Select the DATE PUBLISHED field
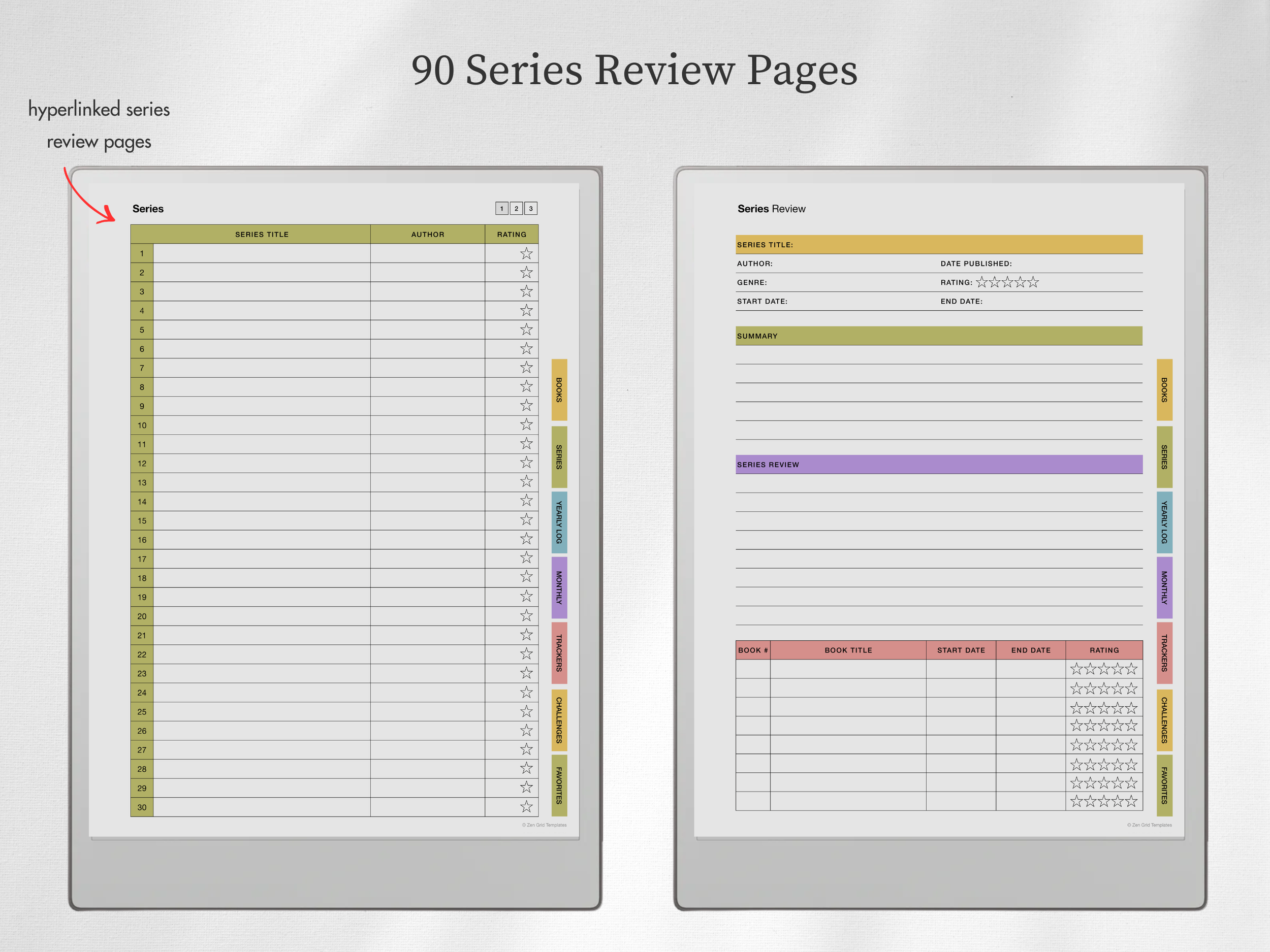Screen dimensions: 1270x952 pyautogui.click(x=1041, y=264)
